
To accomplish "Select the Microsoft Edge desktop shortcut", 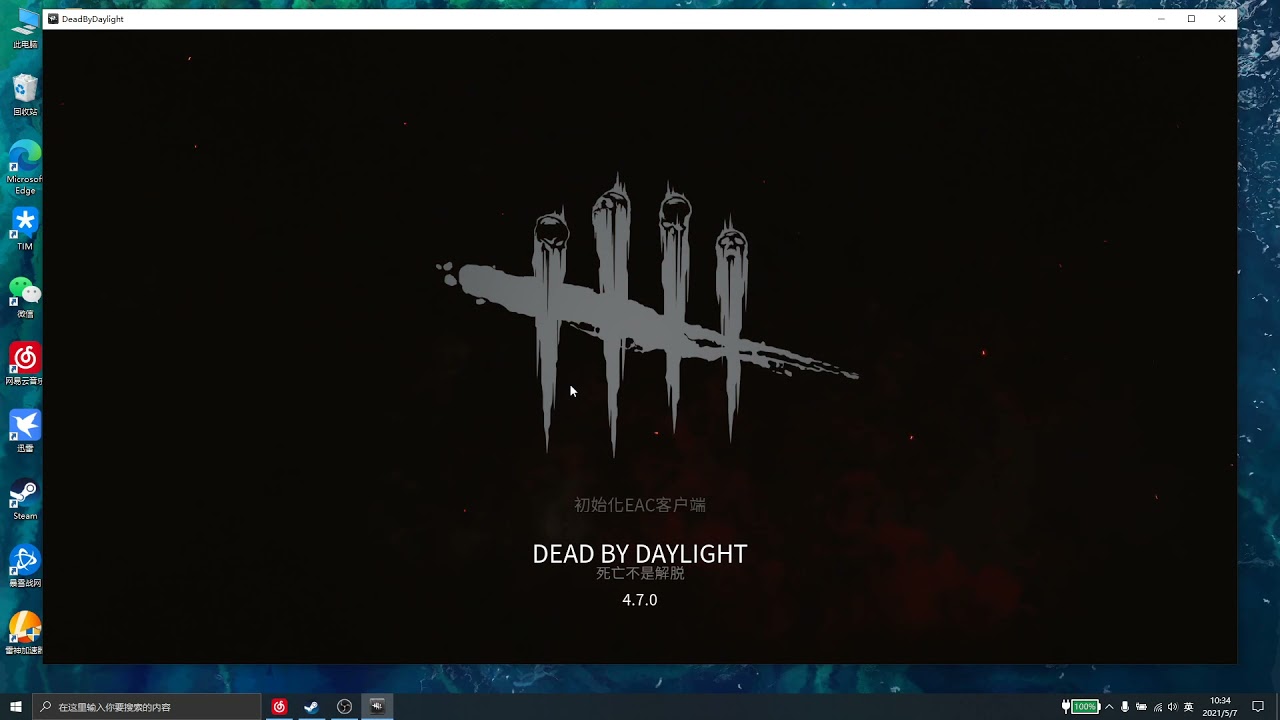I will tap(25, 167).
